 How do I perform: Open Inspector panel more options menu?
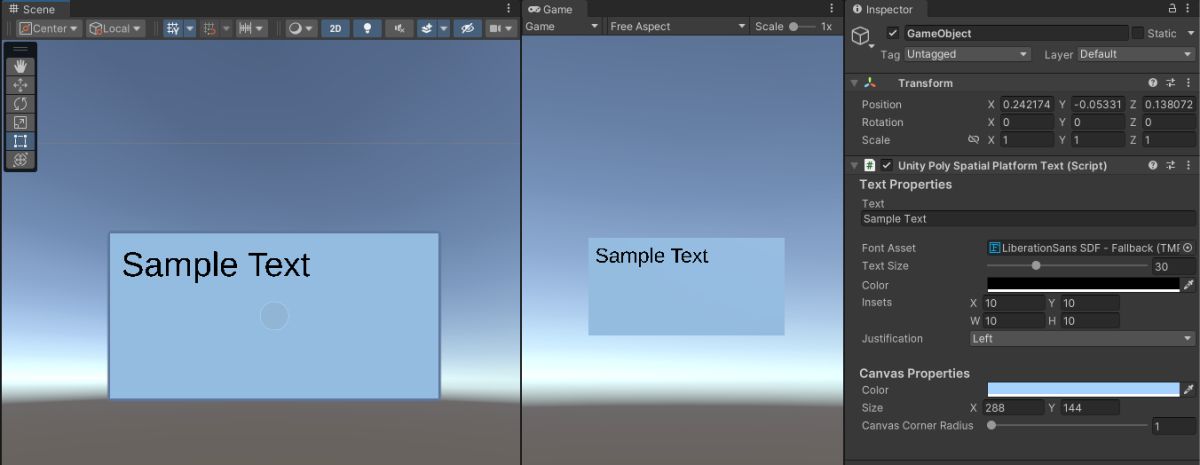[x=1189, y=8]
